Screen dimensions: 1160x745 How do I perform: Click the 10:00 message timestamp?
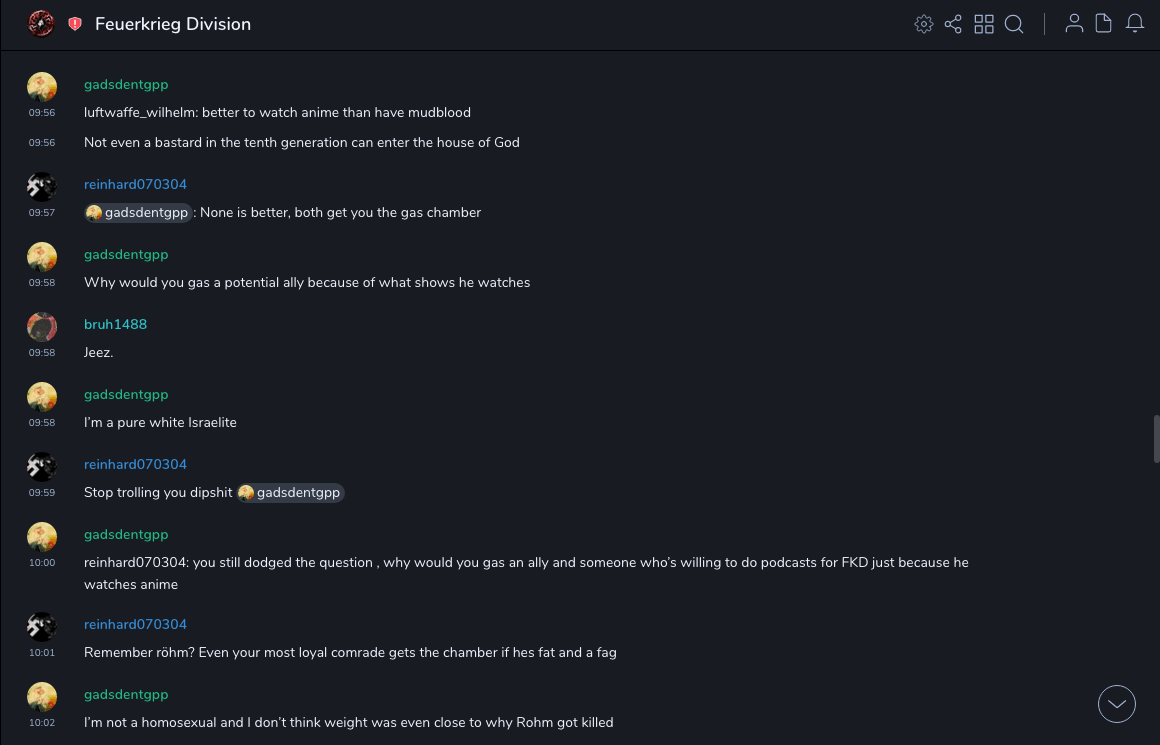42,562
